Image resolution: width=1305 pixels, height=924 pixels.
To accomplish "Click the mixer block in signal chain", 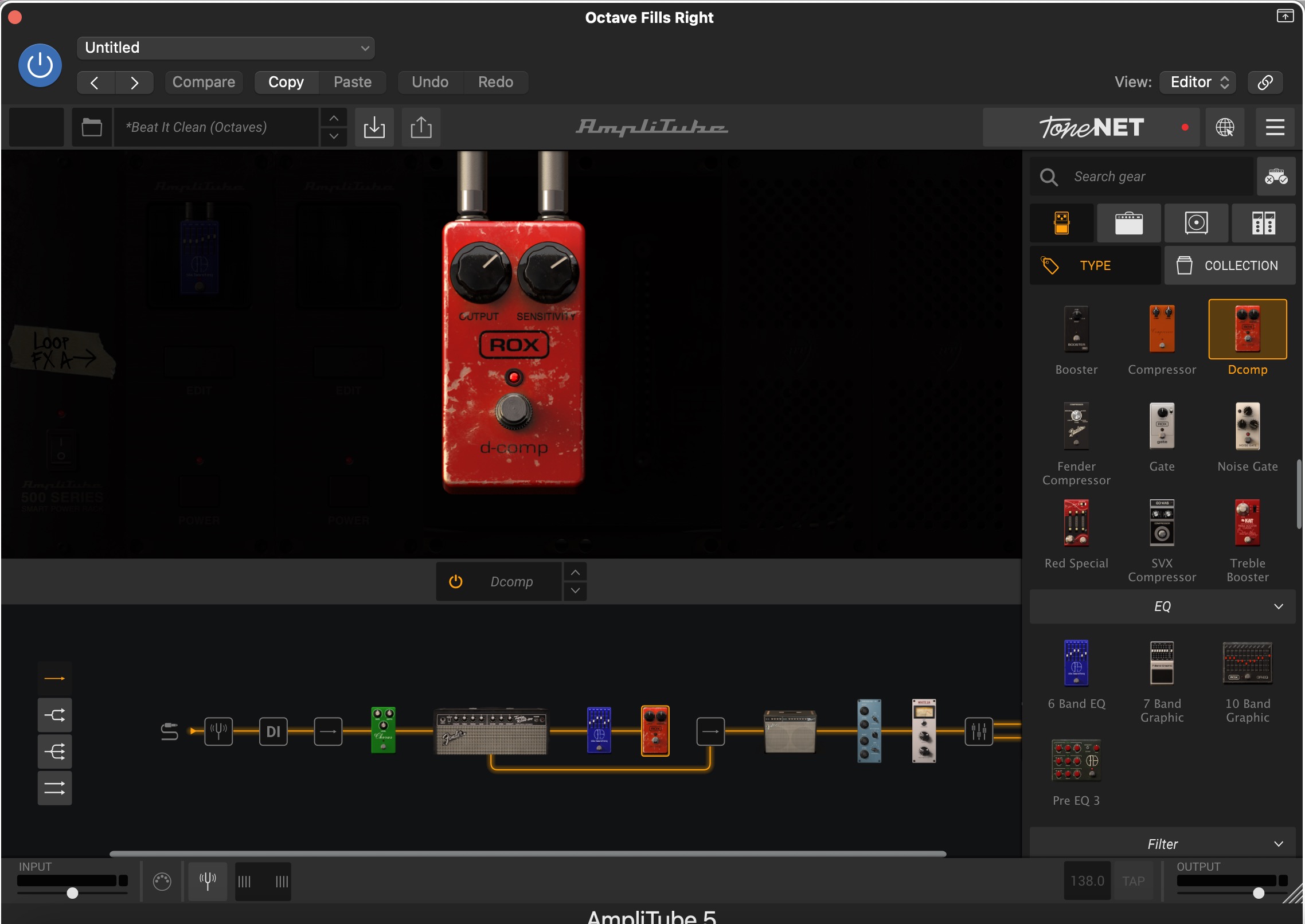I will [x=978, y=731].
